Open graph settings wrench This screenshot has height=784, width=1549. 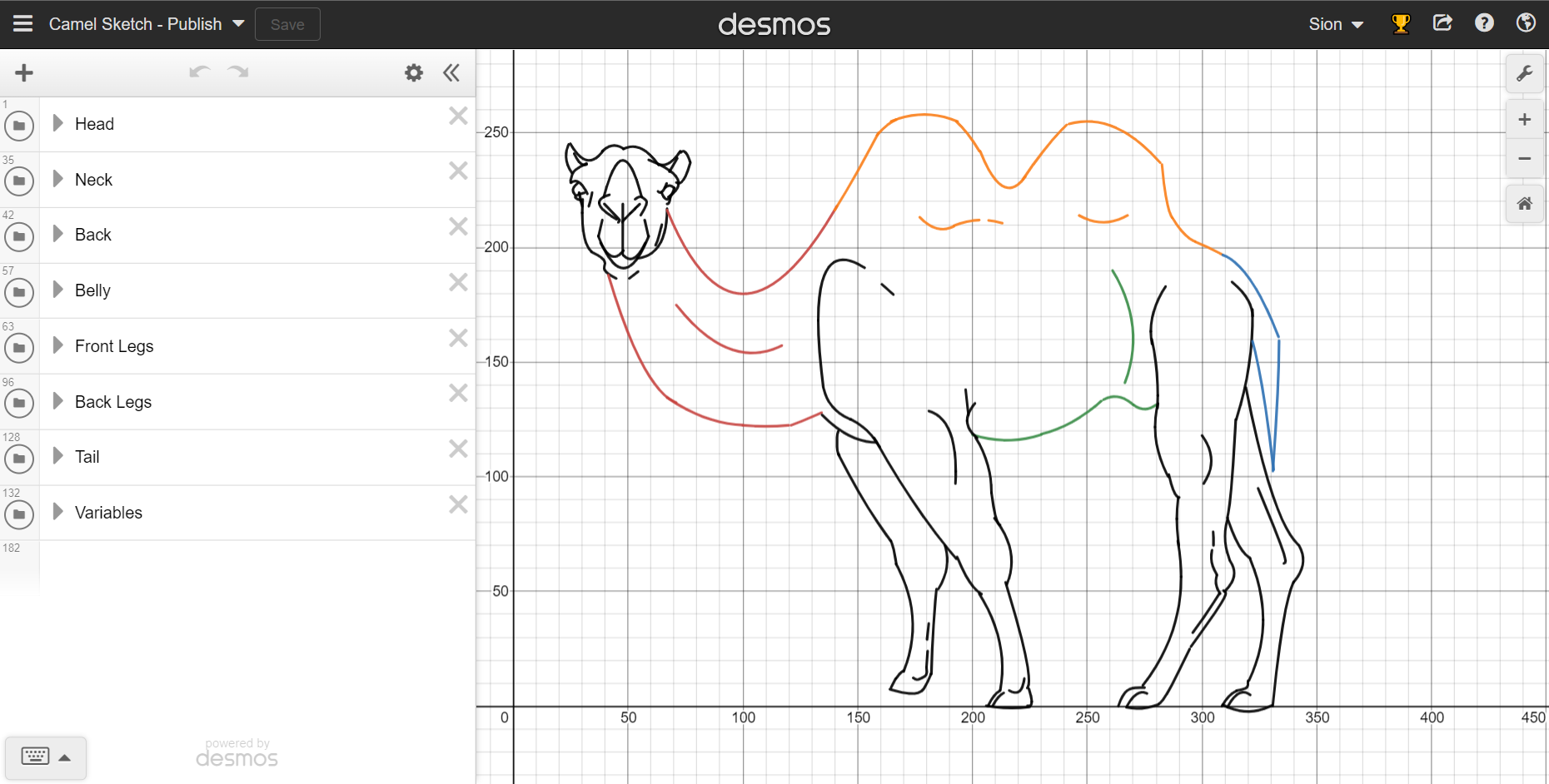coord(1525,73)
